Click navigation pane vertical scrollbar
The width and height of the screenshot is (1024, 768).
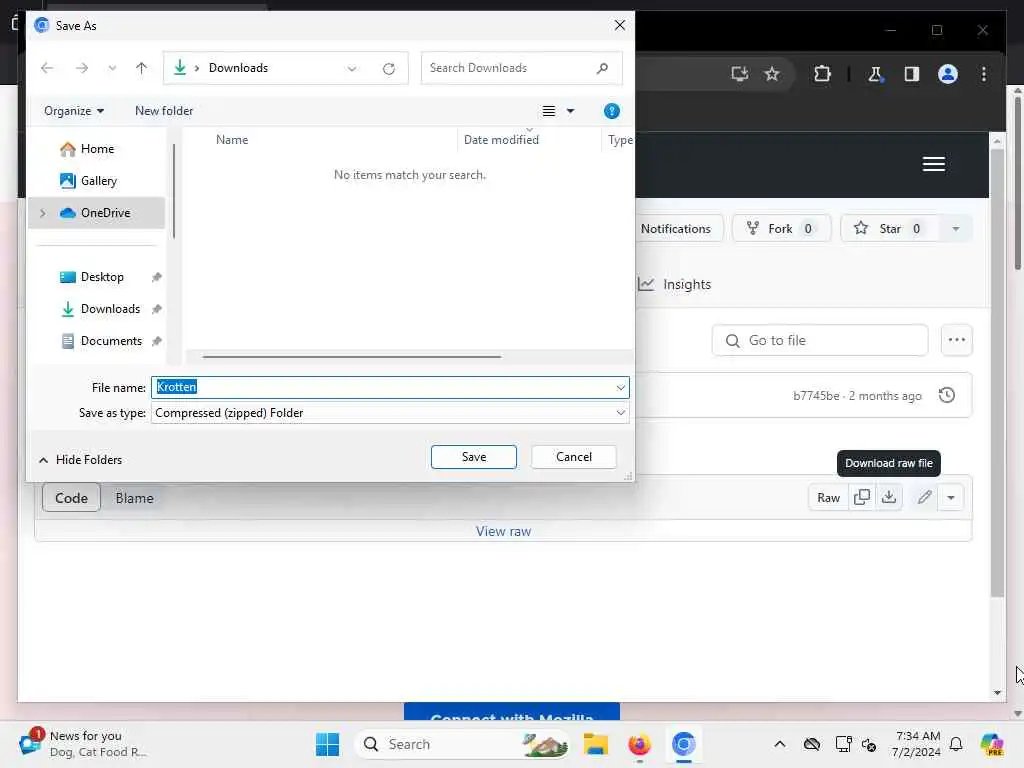174,191
